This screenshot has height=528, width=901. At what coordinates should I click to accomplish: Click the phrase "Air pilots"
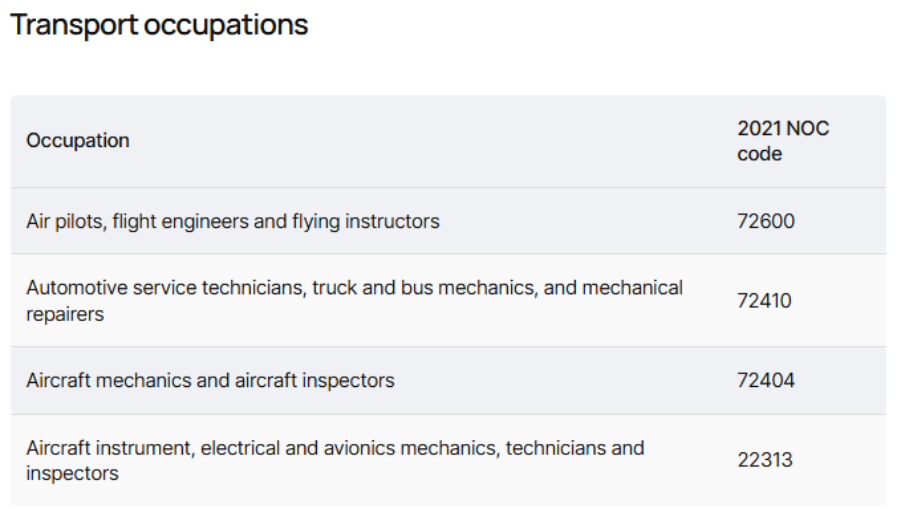pyautogui.click(x=64, y=221)
